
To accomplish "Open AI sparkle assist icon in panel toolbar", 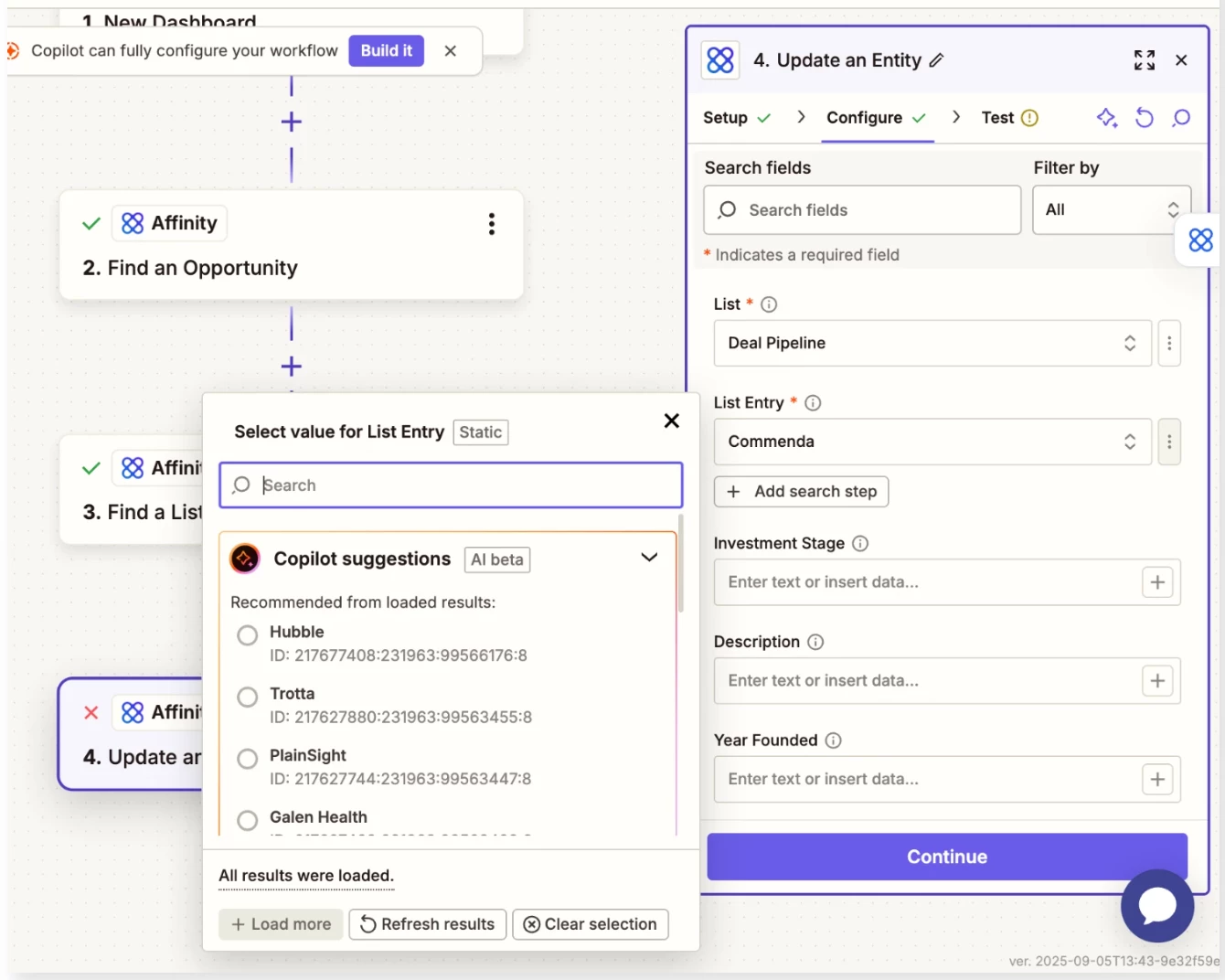I will [x=1107, y=118].
